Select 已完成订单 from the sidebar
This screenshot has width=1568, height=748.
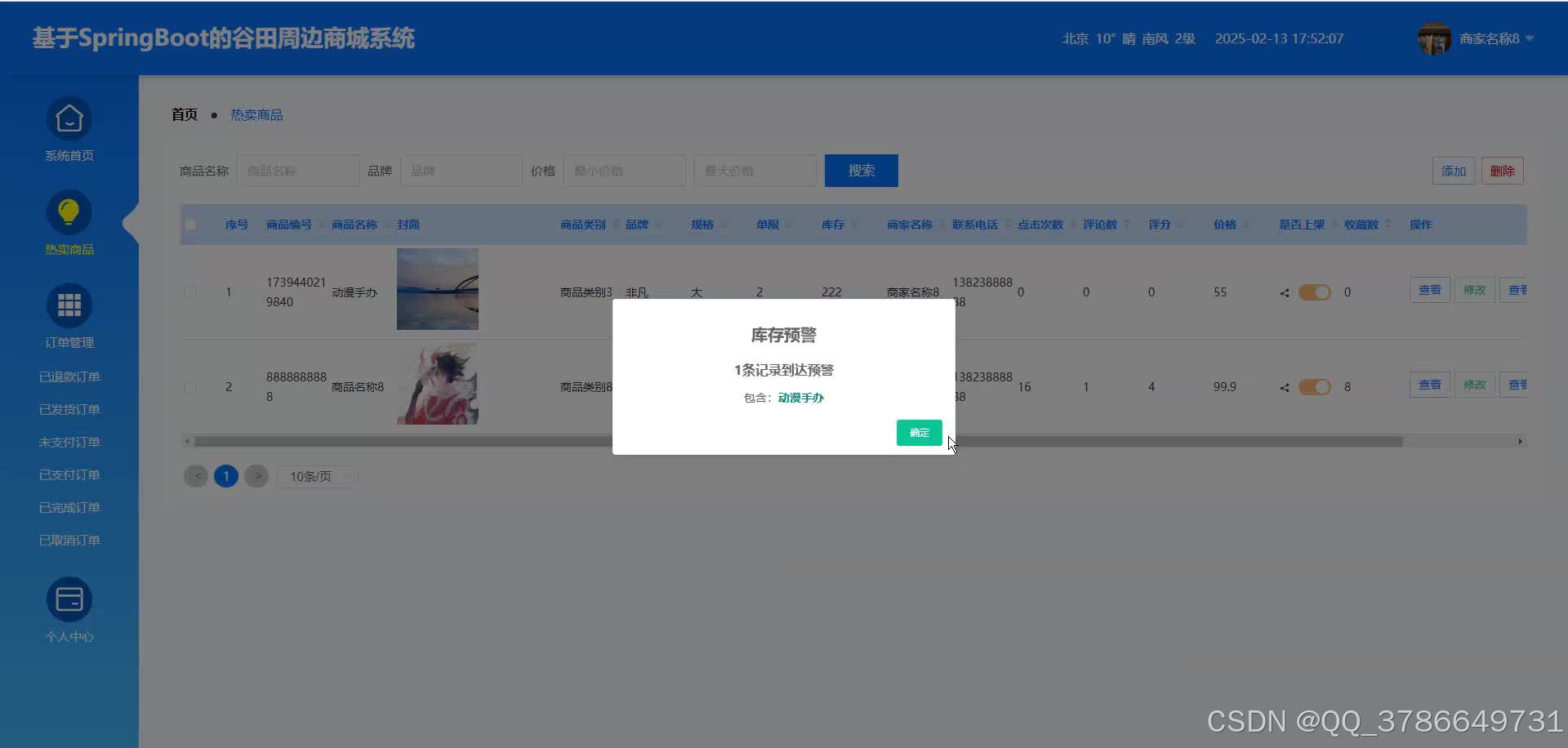pos(69,507)
